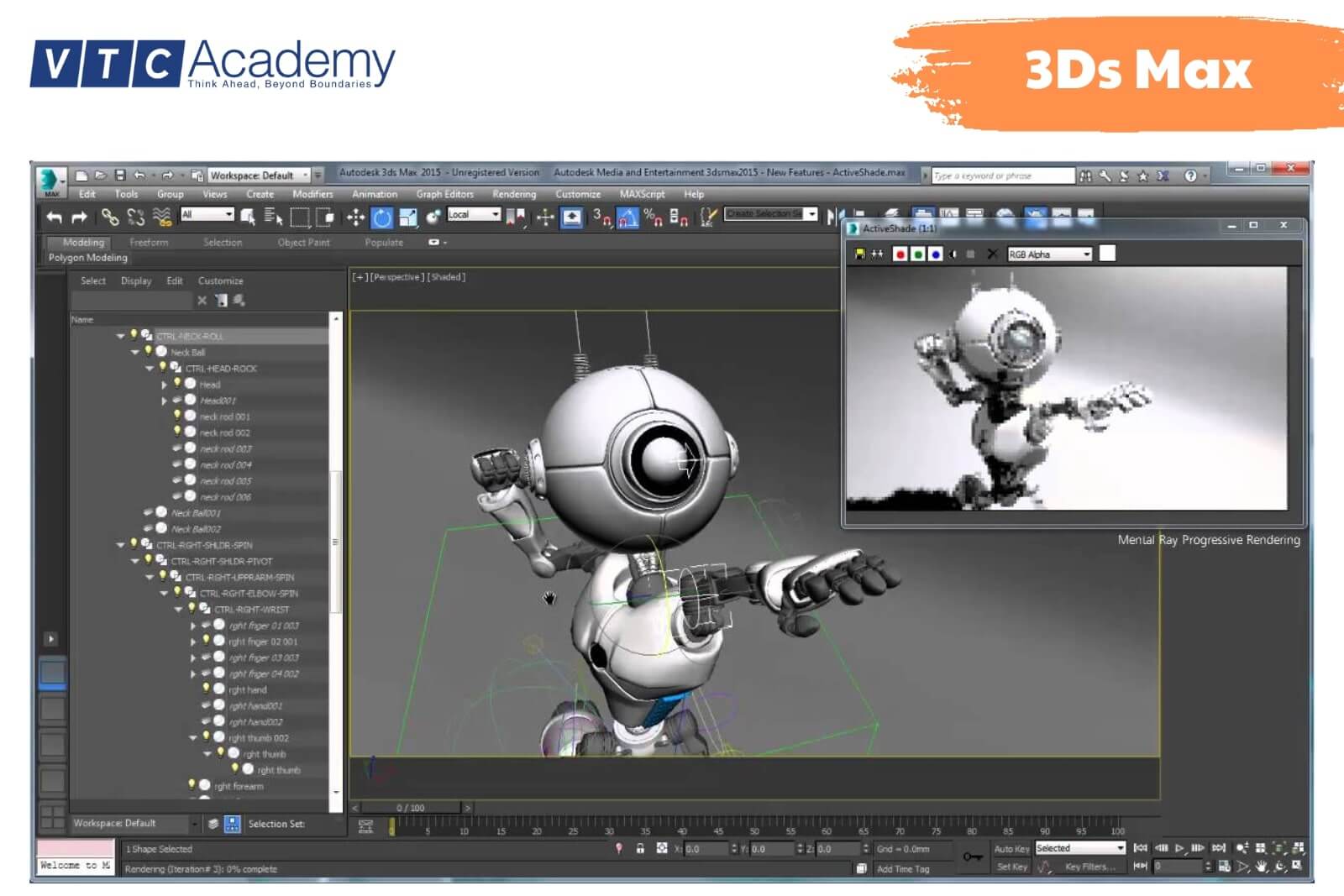1344x896 pixels.
Task: Toggle Auto Key animation mode
Action: [1012, 847]
